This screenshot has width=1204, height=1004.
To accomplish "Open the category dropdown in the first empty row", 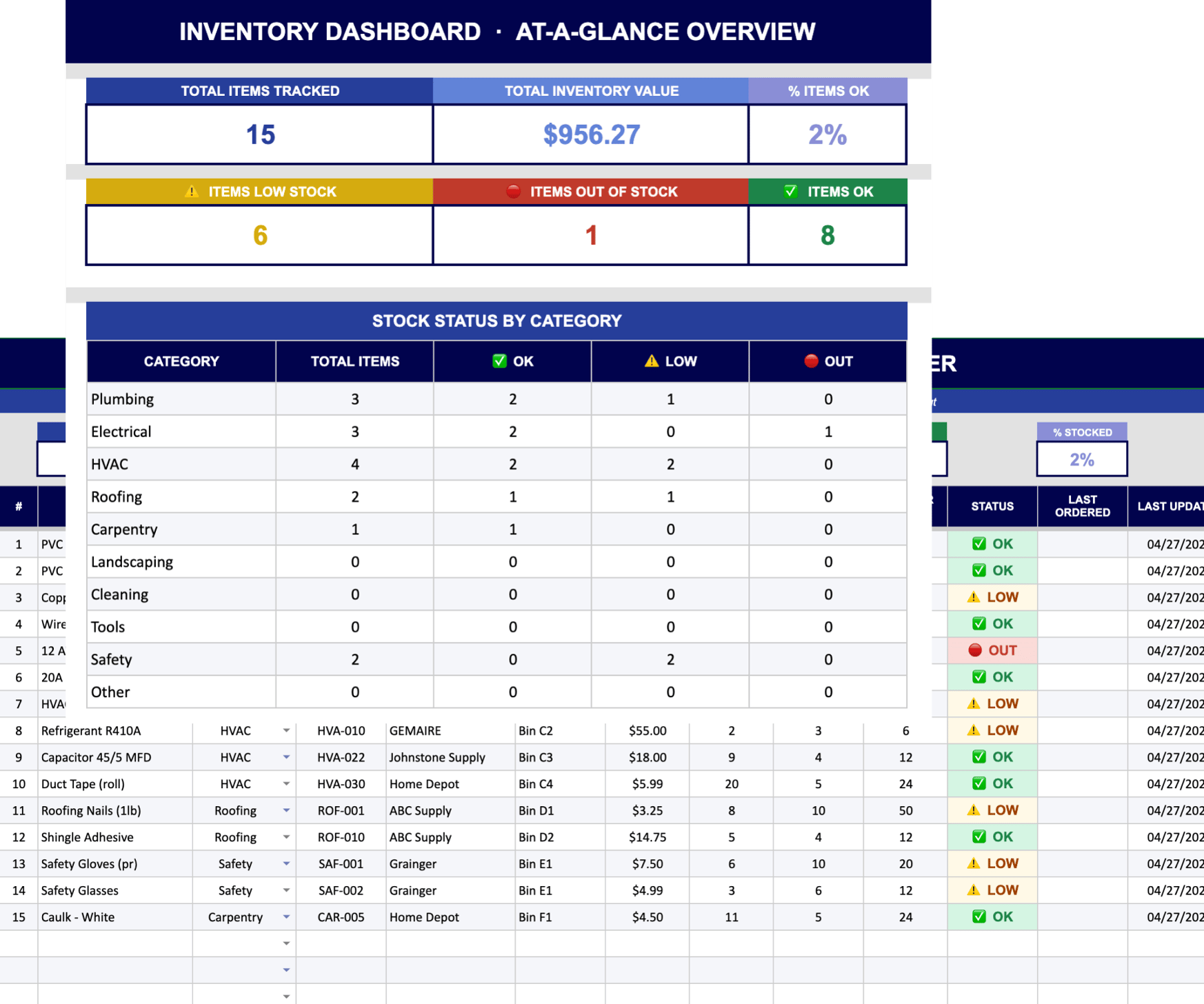I will pos(286,943).
